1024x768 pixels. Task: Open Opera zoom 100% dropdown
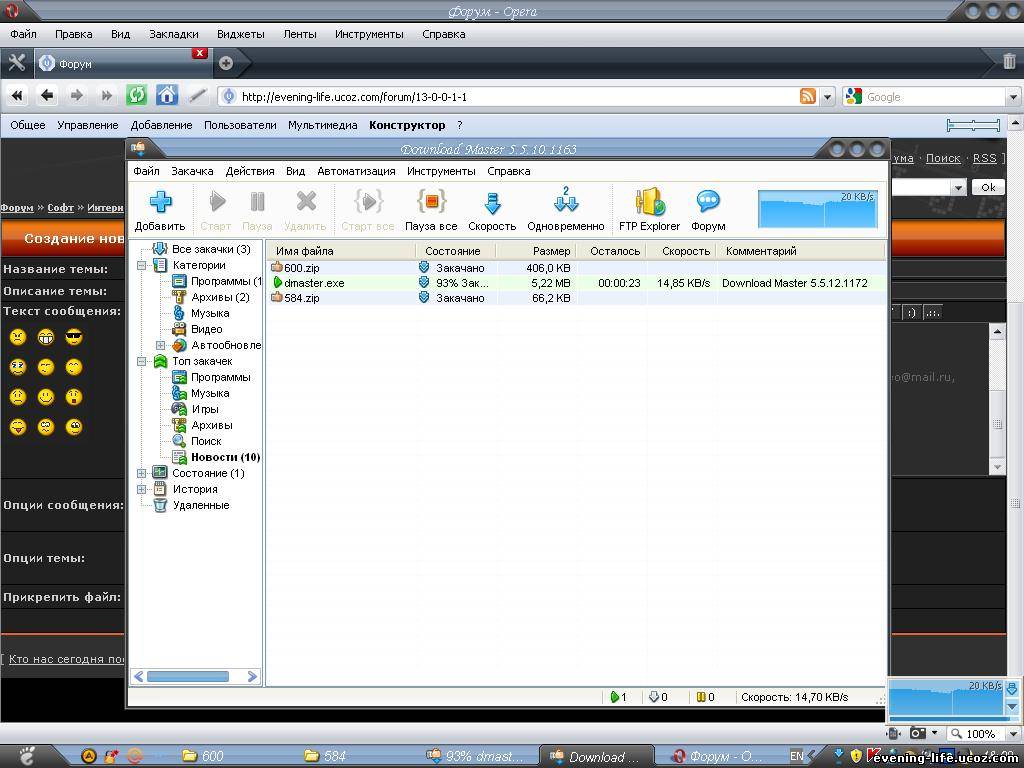click(1014, 734)
